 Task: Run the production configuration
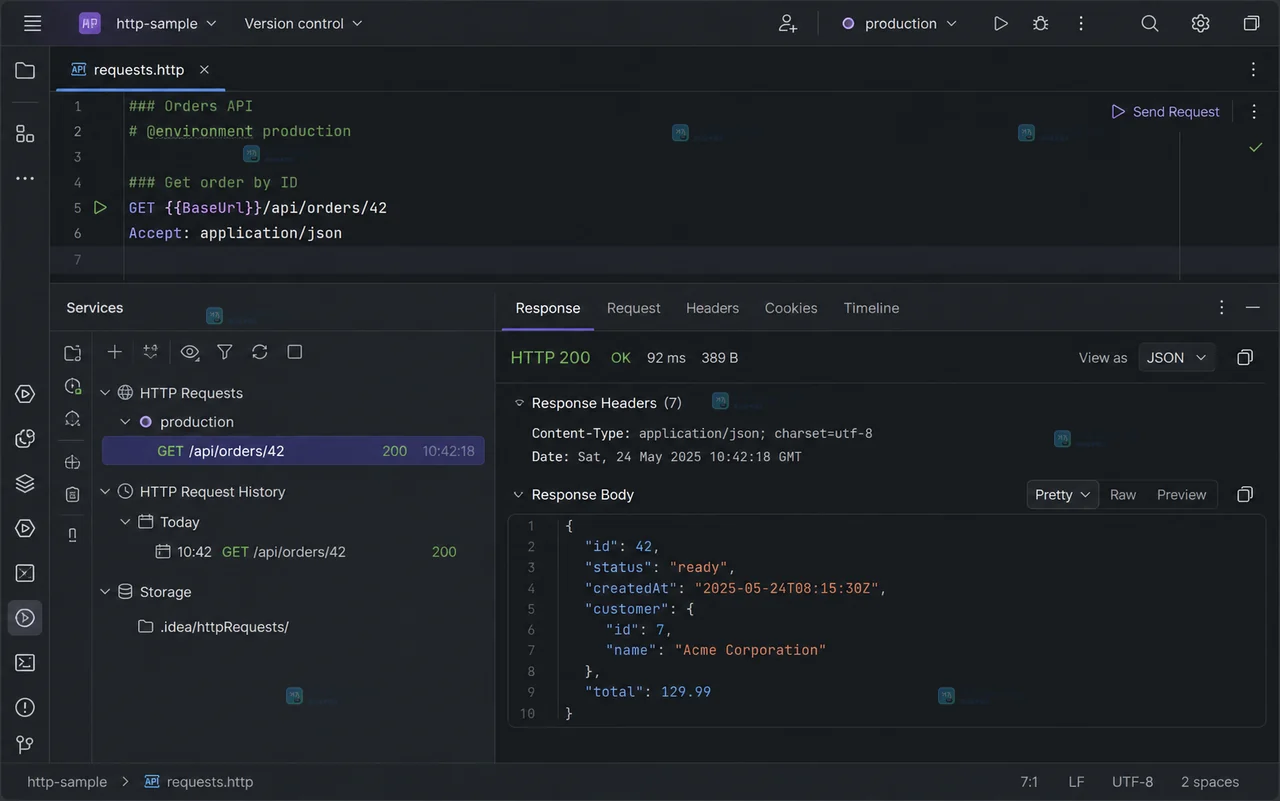coord(1000,23)
